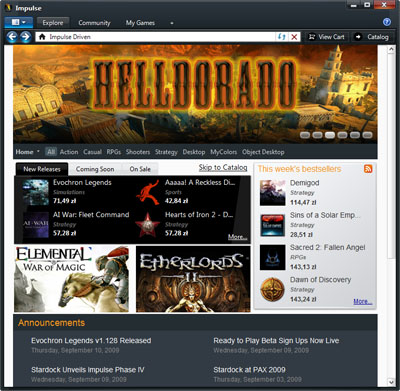Open the Hearts of Iron 2 title
Screen dimensions: 400x391
point(199,215)
